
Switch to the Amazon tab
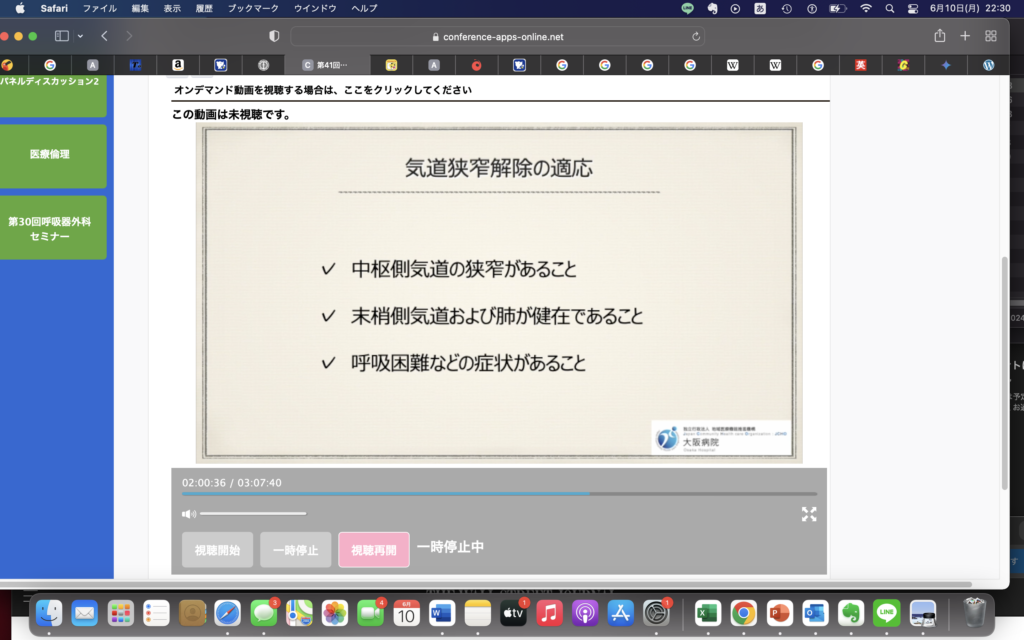point(177,65)
